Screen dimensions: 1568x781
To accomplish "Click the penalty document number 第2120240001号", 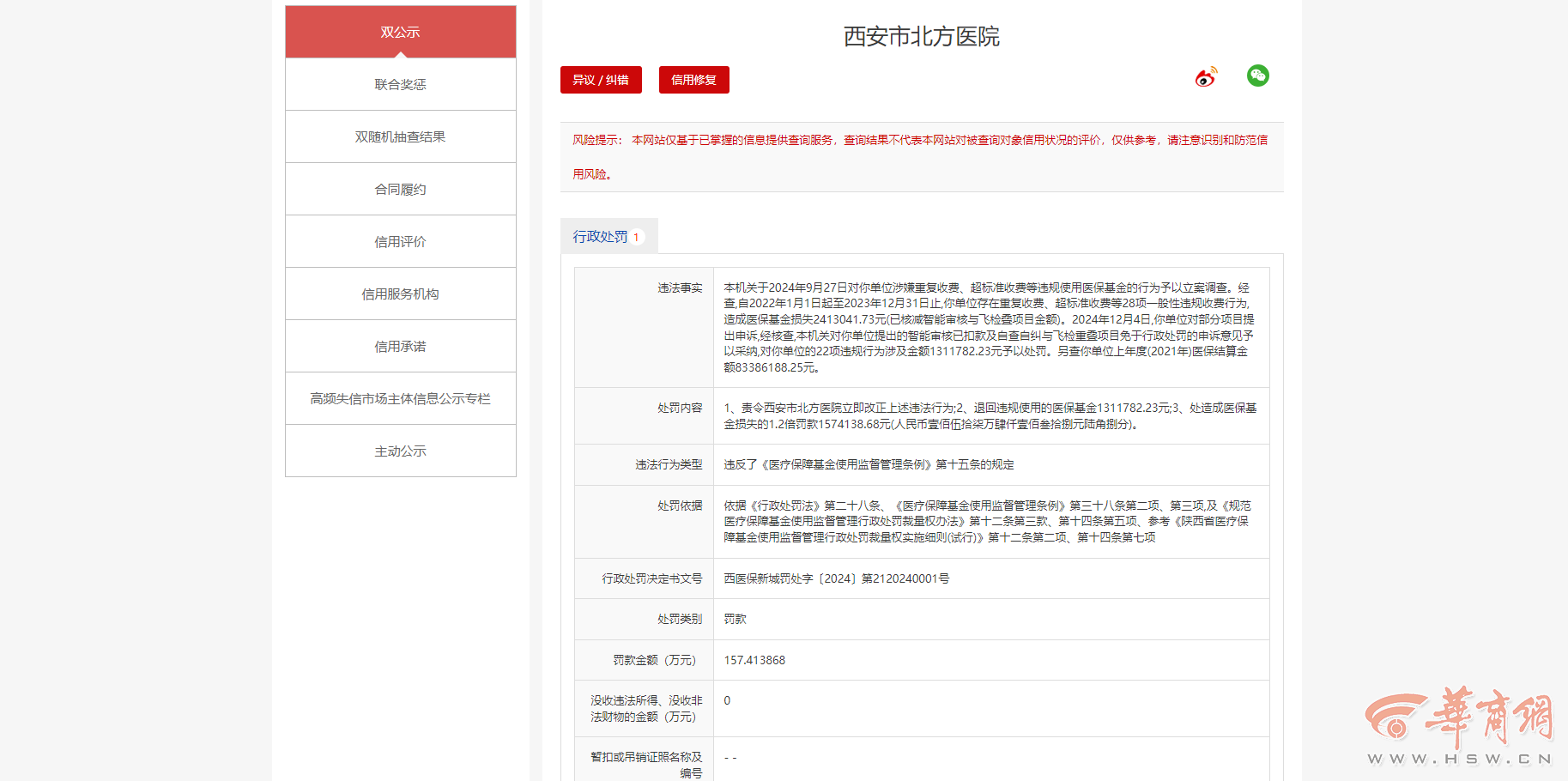I will coord(905,578).
